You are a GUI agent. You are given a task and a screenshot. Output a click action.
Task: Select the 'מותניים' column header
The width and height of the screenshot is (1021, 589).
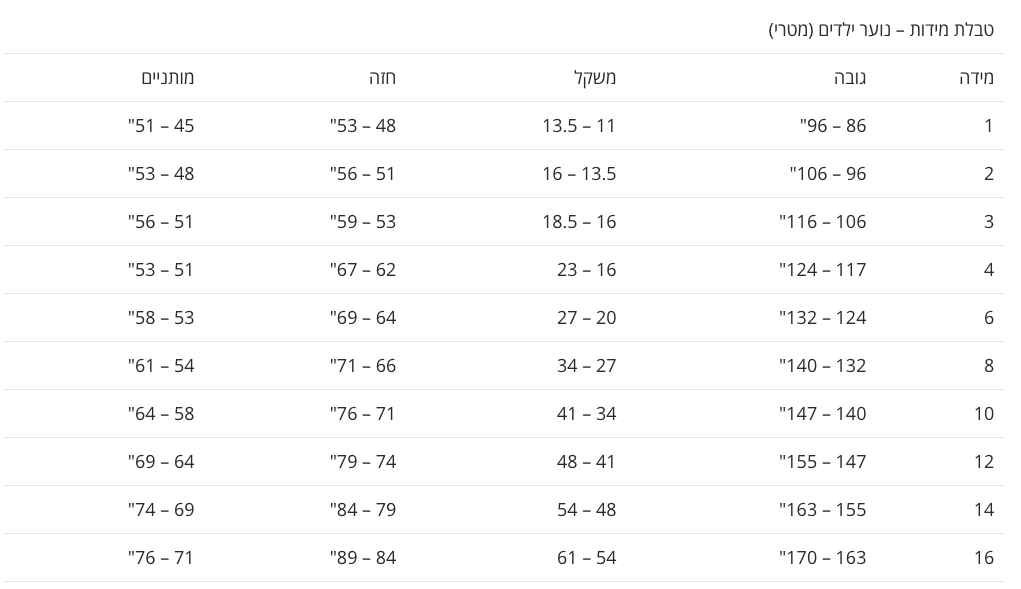168,77
